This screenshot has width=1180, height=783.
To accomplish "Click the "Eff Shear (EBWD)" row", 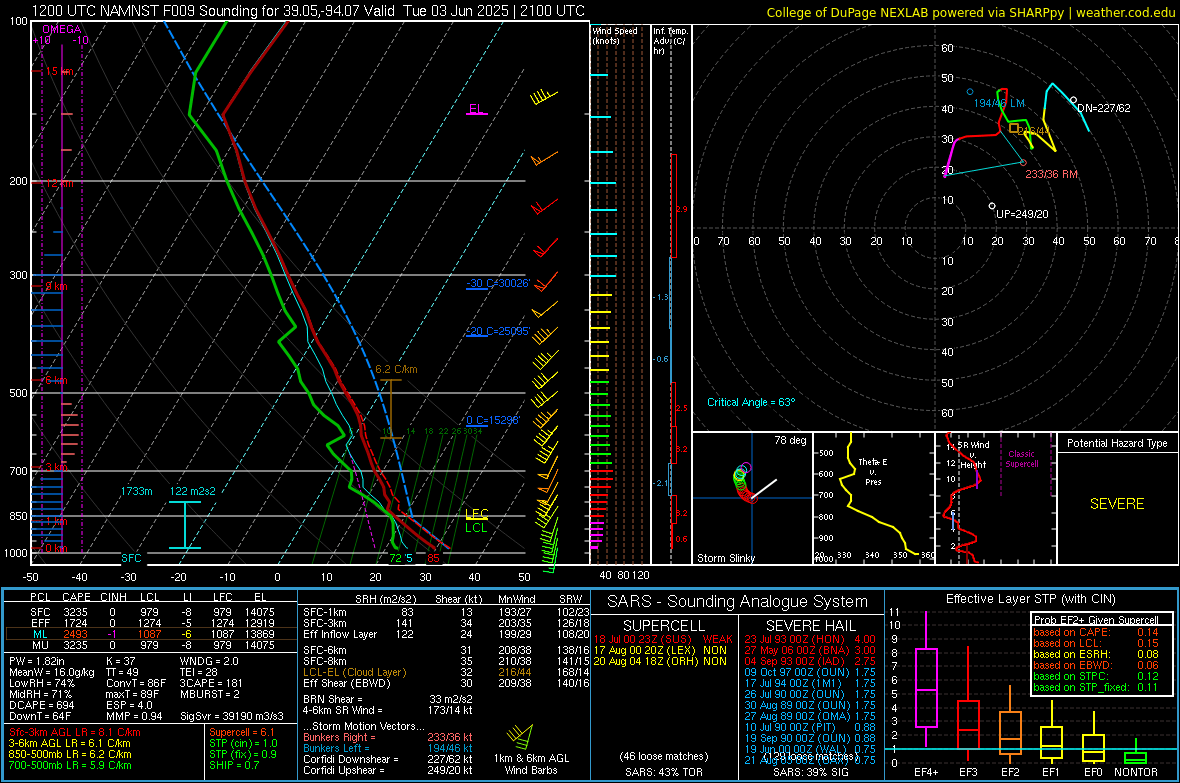I will 446,684.
